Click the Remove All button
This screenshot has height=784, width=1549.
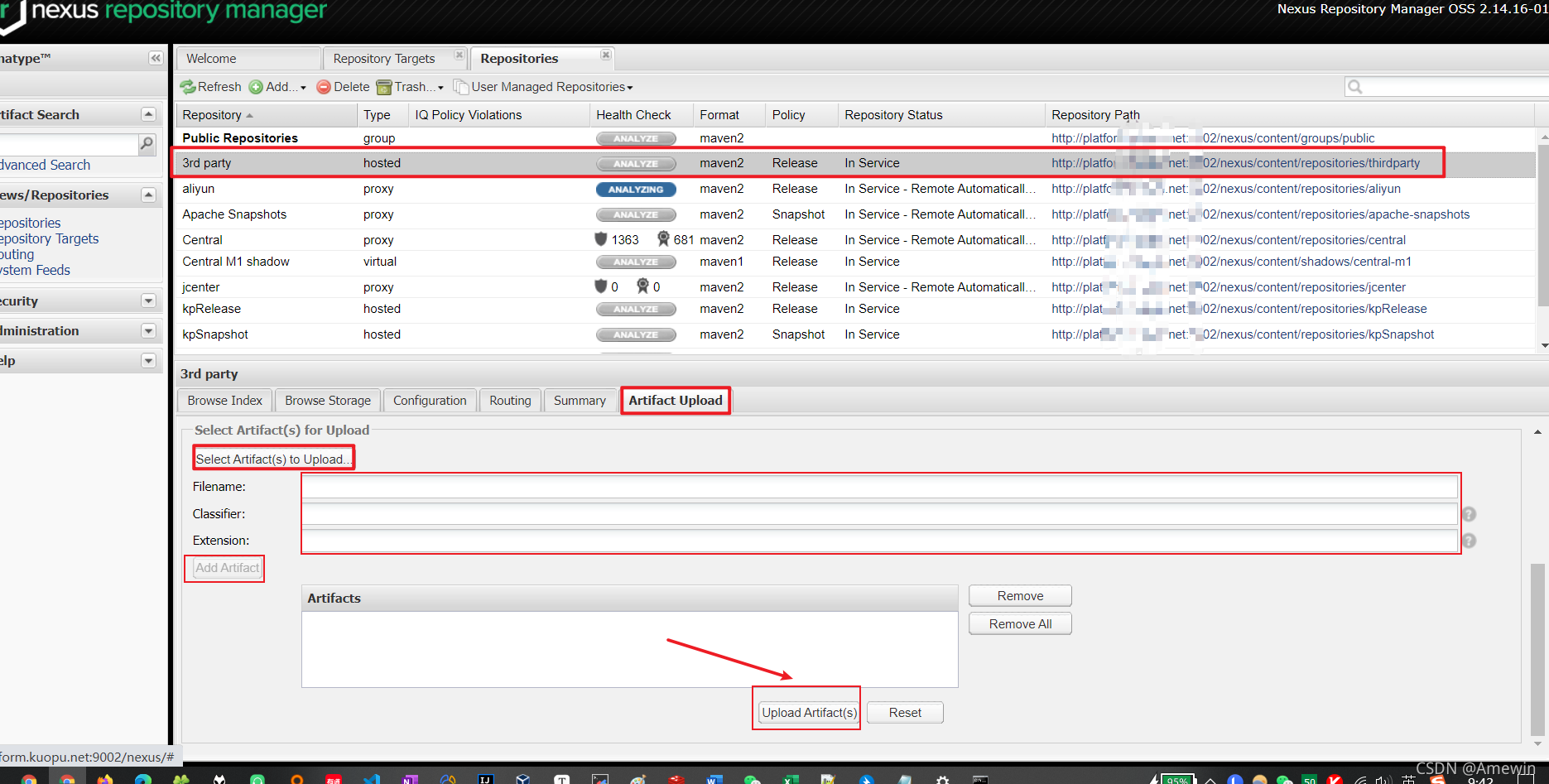tap(1020, 624)
